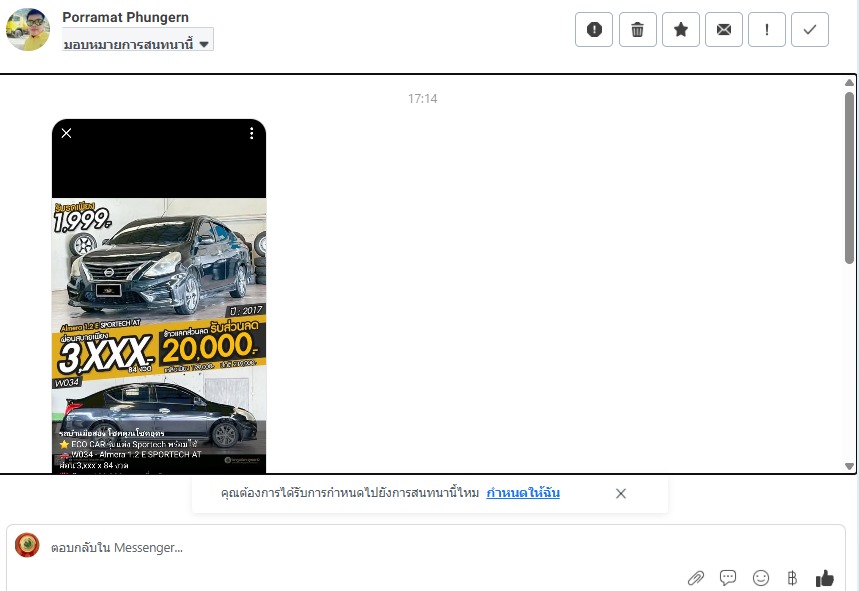Mark as unread using the envelope icon
This screenshot has height=591, width=859.
(724, 30)
